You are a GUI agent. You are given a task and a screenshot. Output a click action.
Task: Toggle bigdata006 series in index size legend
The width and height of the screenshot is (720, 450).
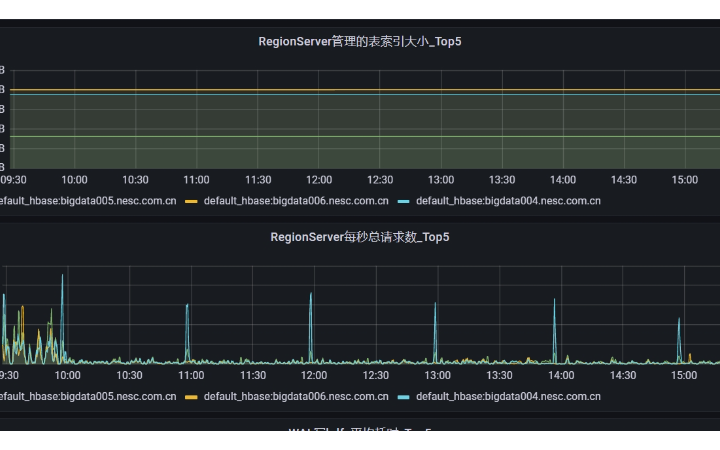[296, 201]
